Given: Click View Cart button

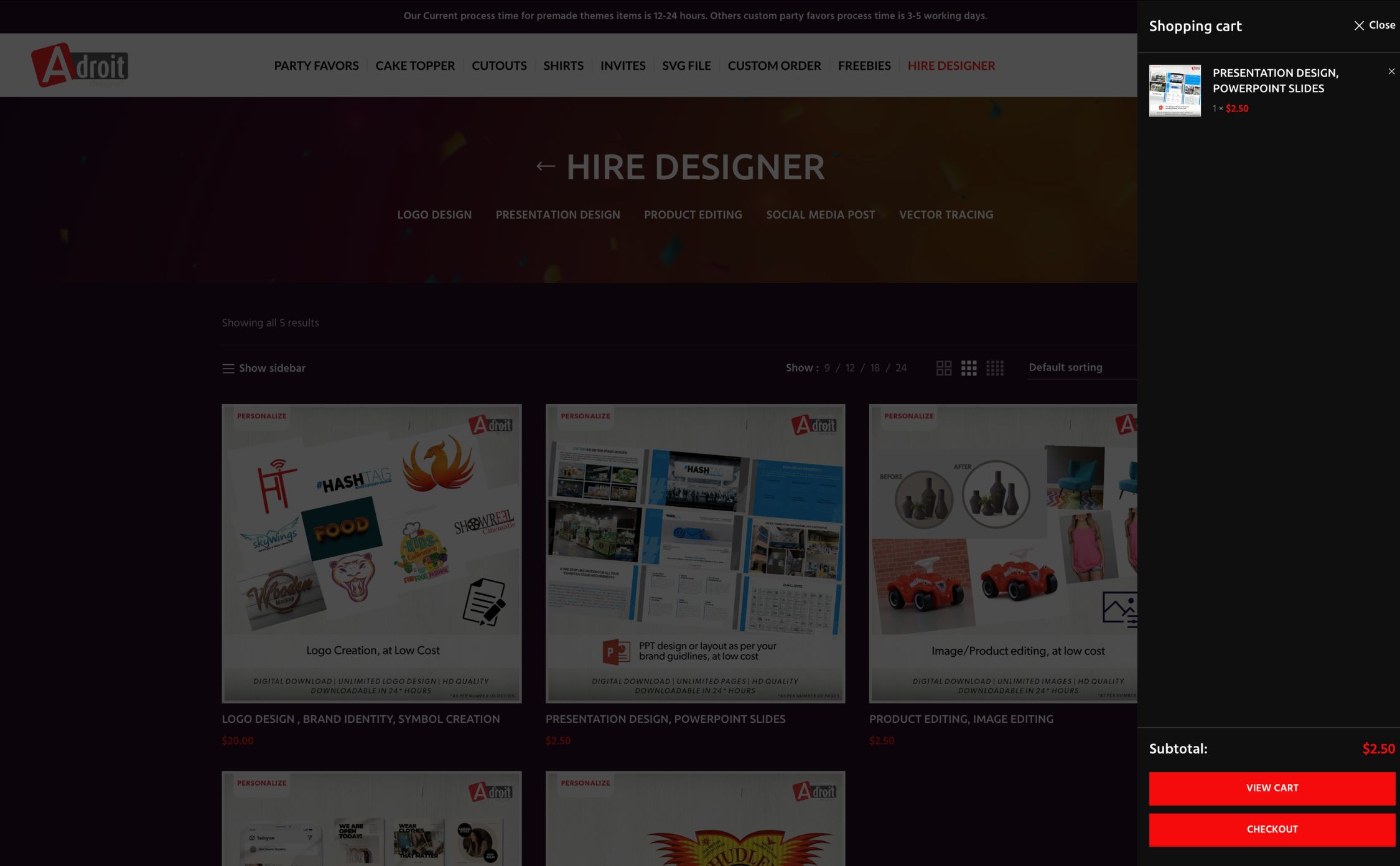Looking at the screenshot, I should [x=1272, y=788].
